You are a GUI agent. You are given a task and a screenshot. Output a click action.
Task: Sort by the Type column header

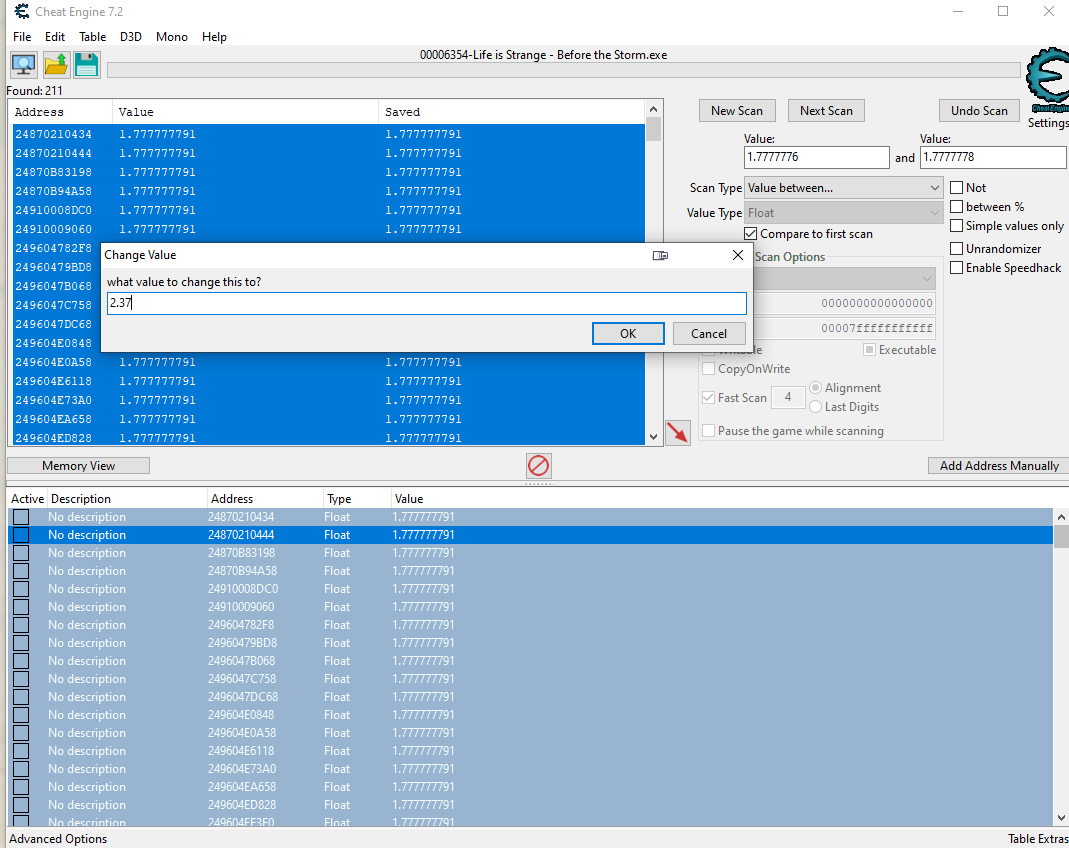(356, 499)
